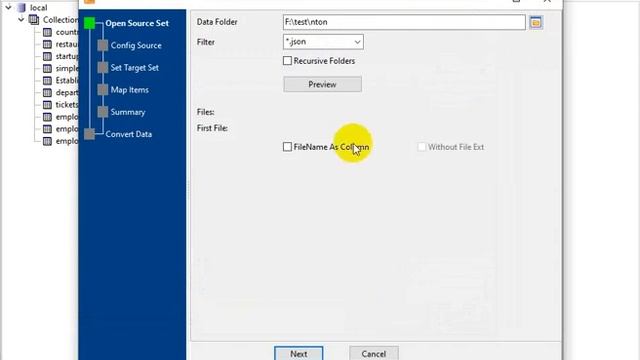Click the Preview button
This screenshot has width=640, height=360.
322,84
